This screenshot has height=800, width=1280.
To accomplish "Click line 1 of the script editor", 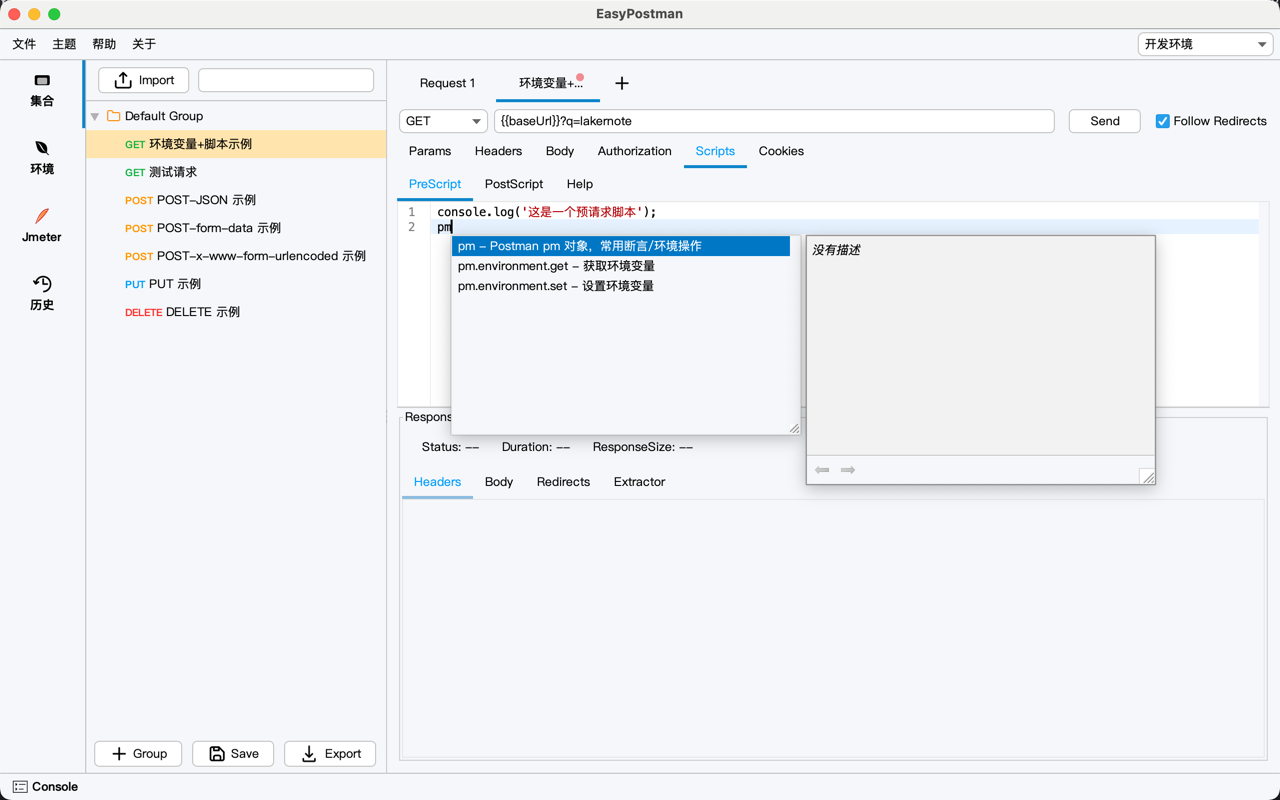I will 846,212.
